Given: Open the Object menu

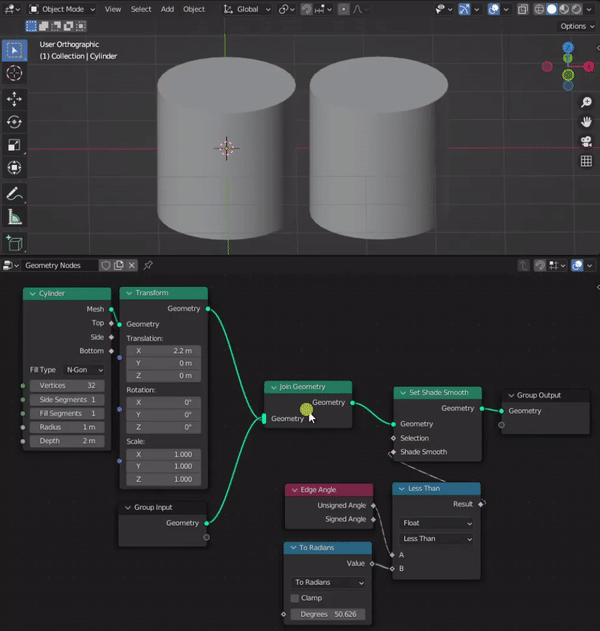Looking at the screenshot, I should (194, 9).
